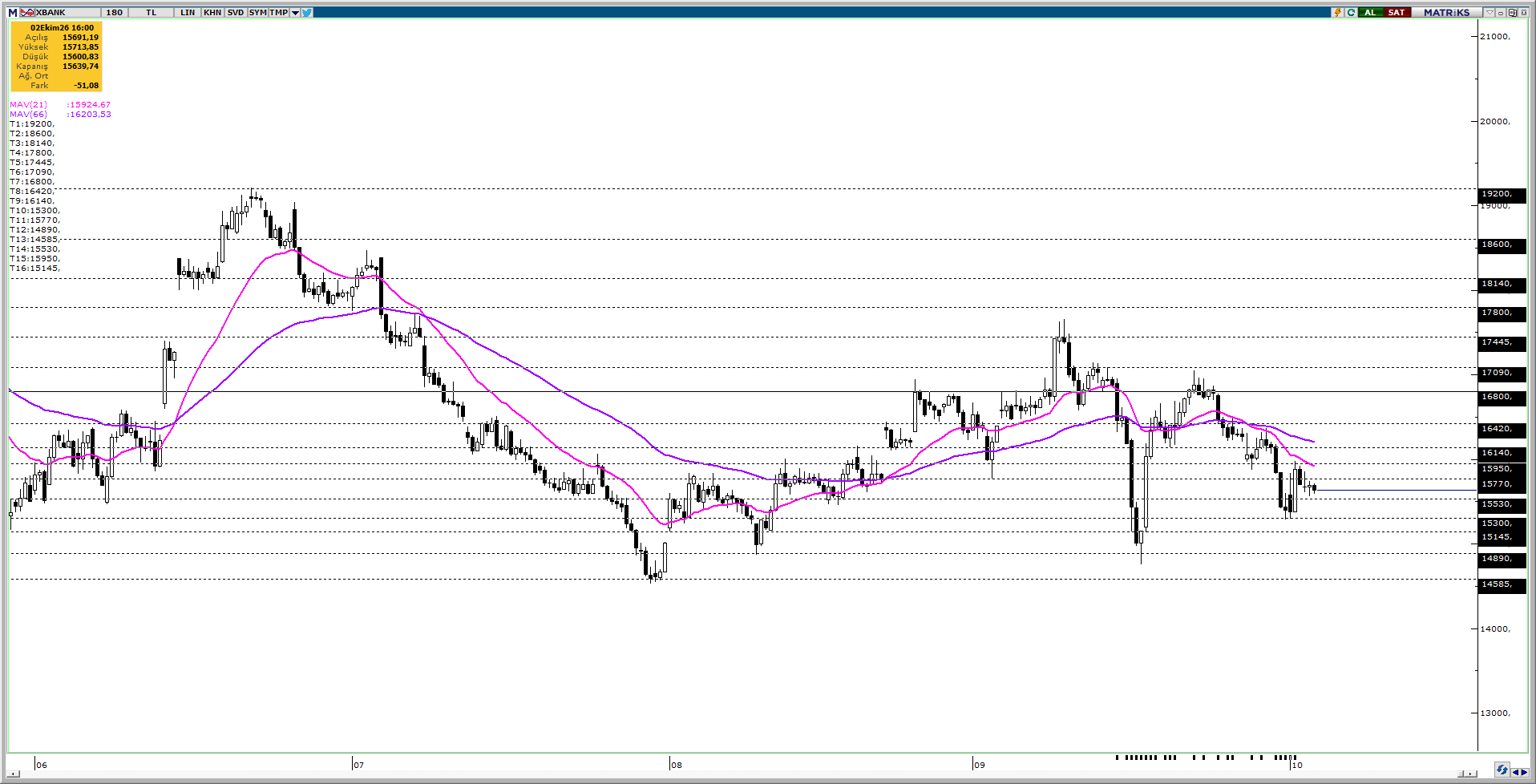
Task: Click the 10 month marker on time axis
Action: coord(1296,765)
